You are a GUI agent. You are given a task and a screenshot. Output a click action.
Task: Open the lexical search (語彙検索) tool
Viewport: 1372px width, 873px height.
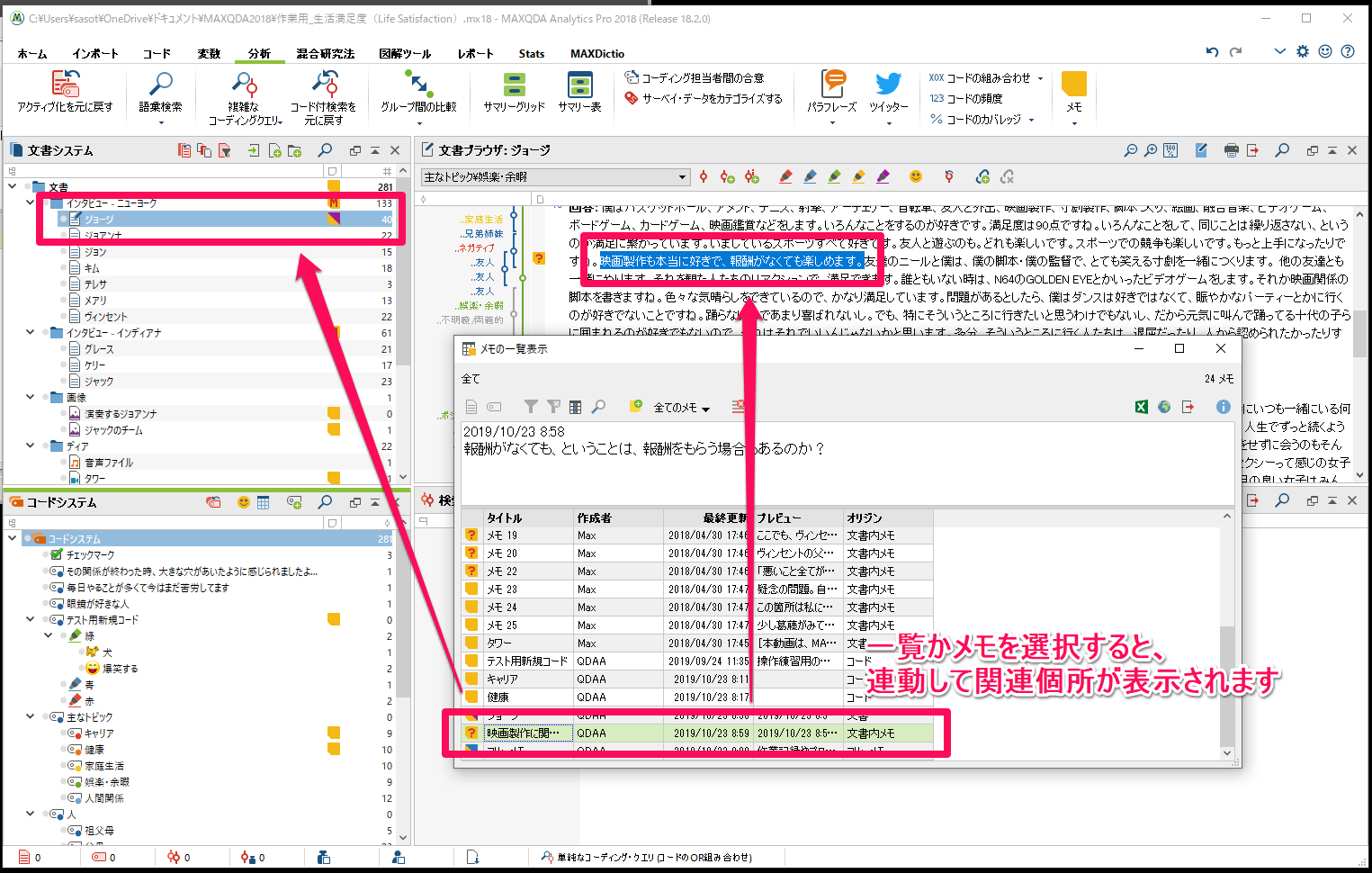pyautogui.click(x=160, y=93)
